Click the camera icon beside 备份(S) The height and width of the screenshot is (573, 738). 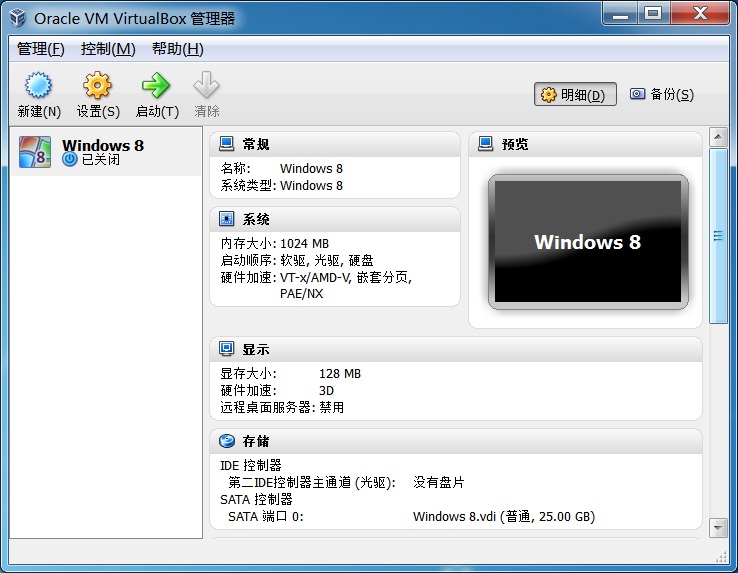point(637,94)
